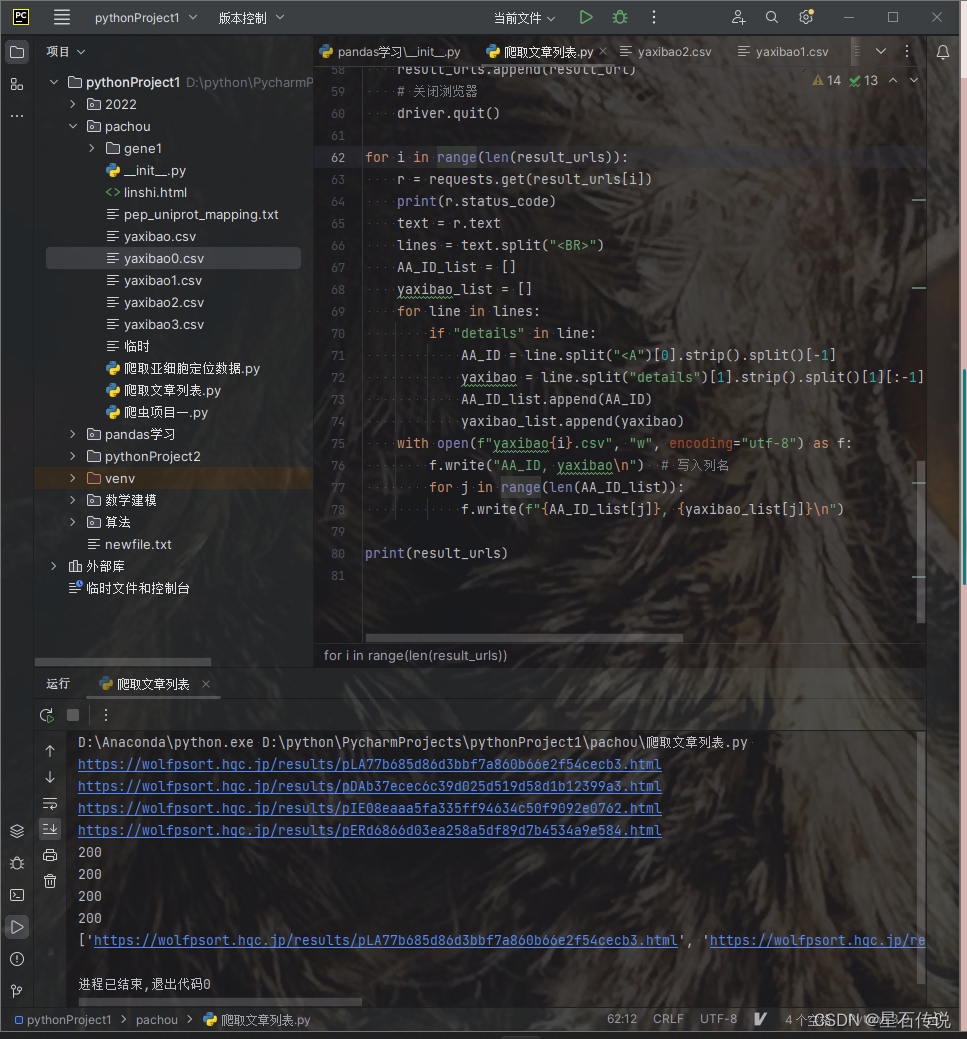This screenshot has width=967, height=1039.
Task: Open the Code With Me user icon
Action: (738, 17)
